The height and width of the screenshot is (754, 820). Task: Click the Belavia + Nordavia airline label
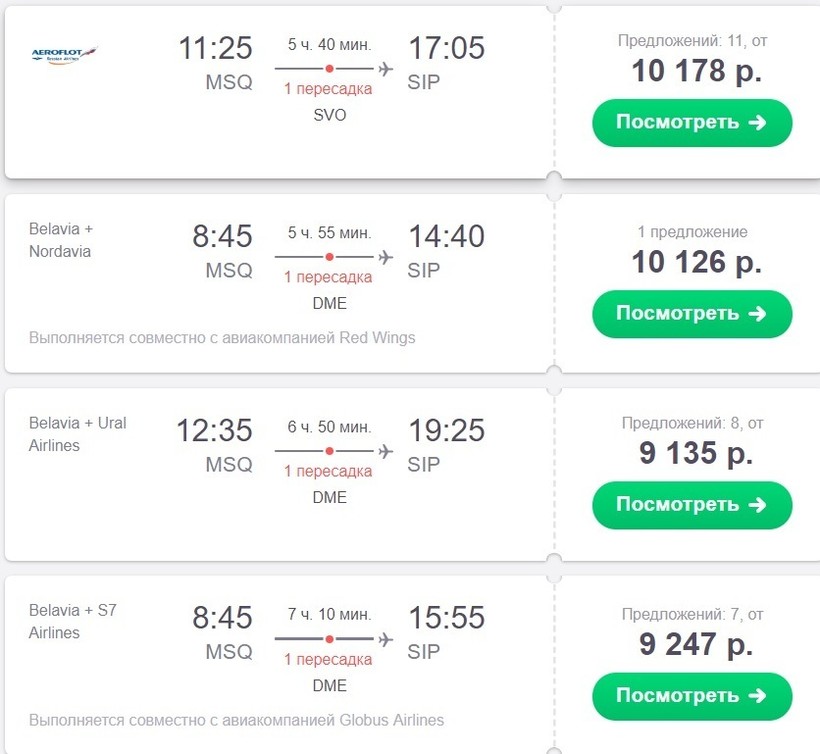coord(60,240)
